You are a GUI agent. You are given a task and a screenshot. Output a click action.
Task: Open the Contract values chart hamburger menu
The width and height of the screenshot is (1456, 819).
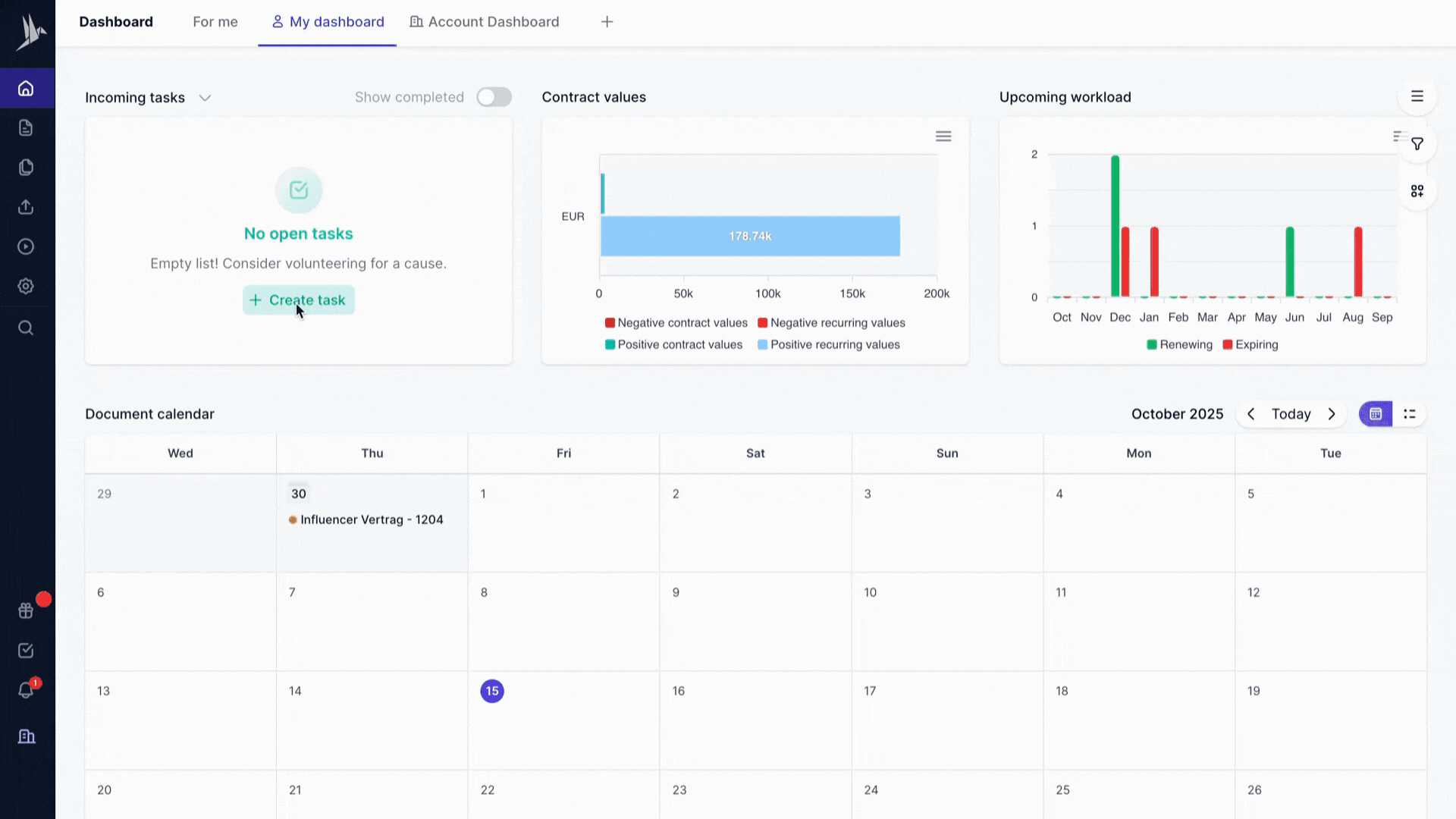[x=943, y=136]
